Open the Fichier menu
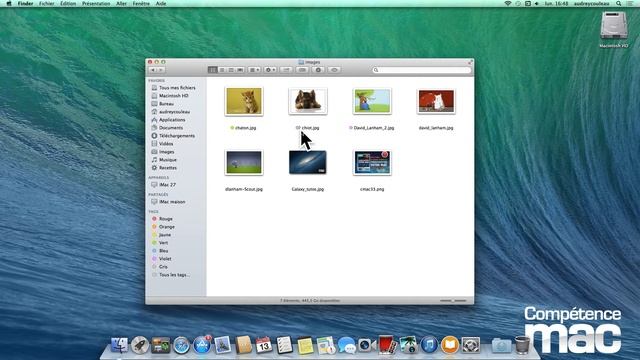This screenshot has height=360, width=640. 47,3
